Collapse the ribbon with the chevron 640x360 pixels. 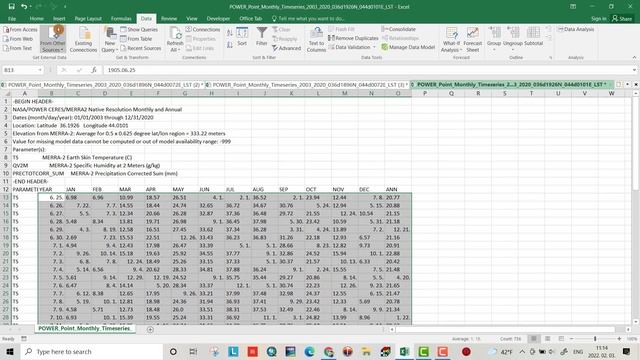click(634, 58)
